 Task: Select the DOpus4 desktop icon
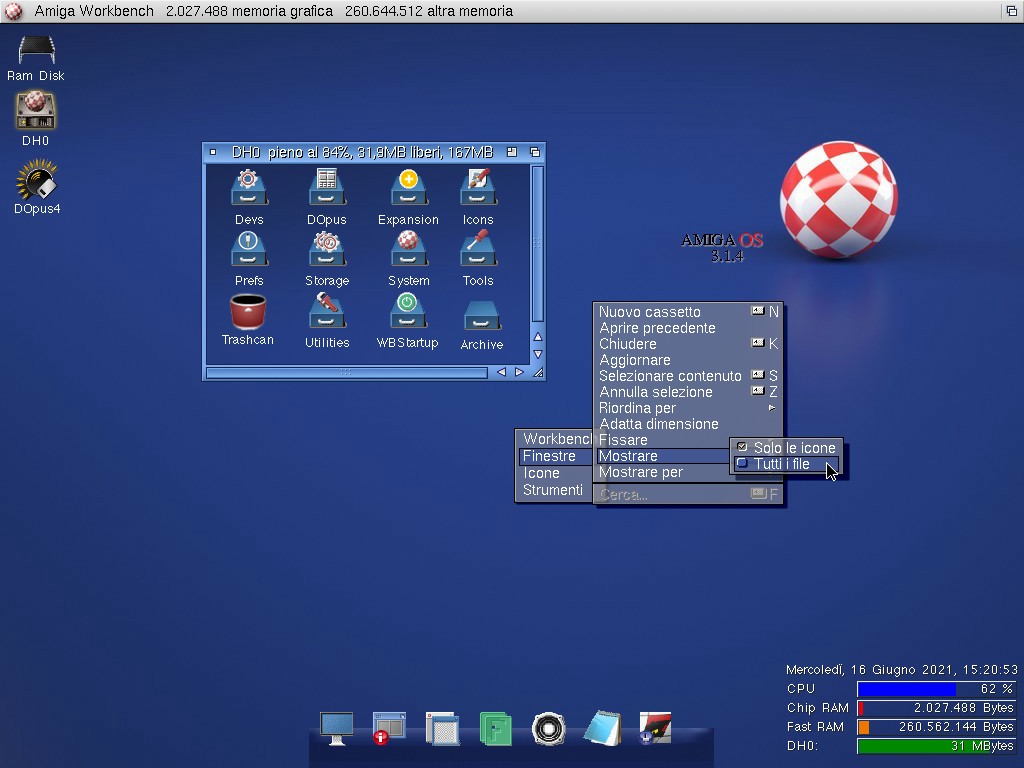tap(36, 182)
